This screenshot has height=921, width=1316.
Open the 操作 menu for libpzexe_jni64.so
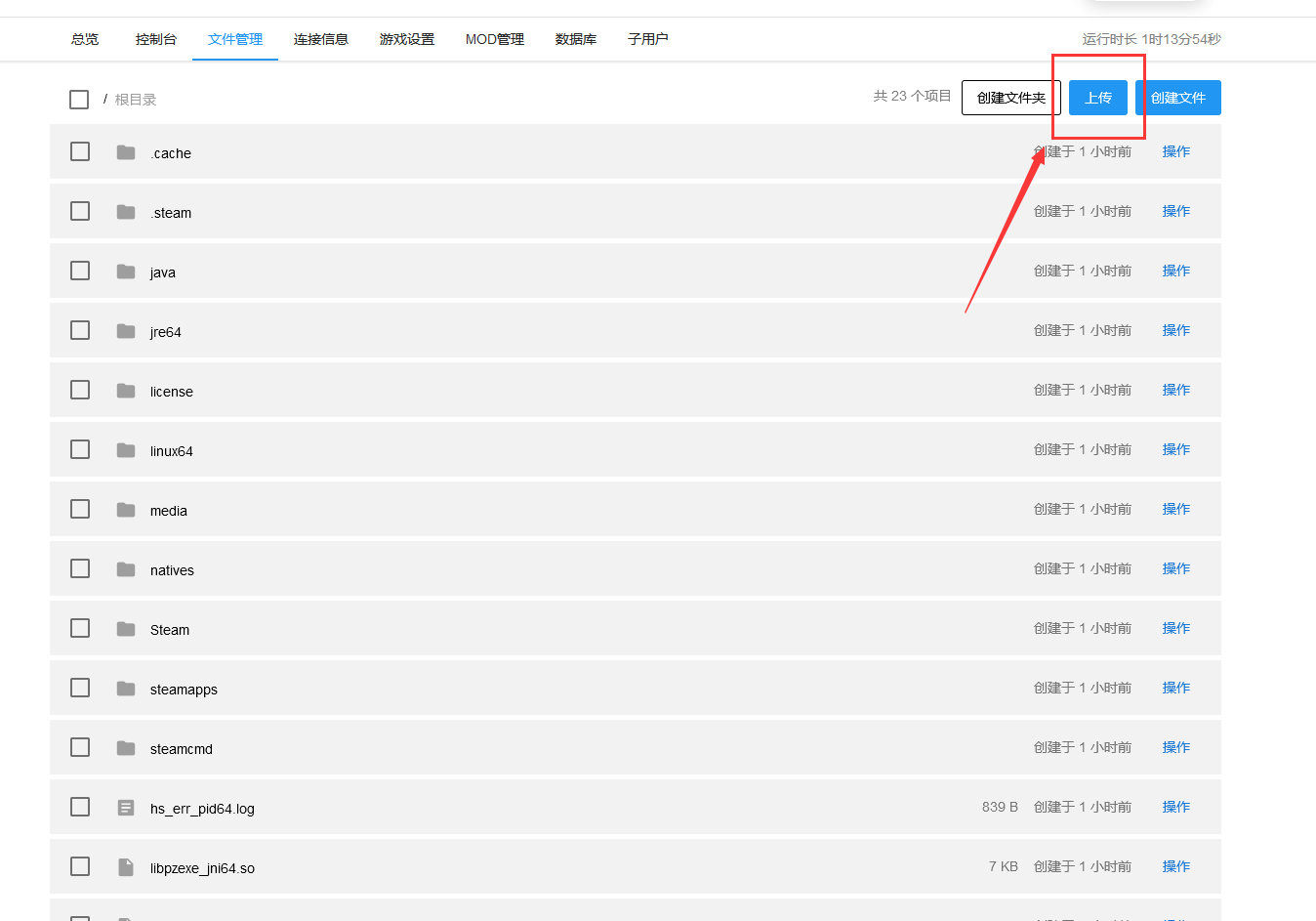1175,866
